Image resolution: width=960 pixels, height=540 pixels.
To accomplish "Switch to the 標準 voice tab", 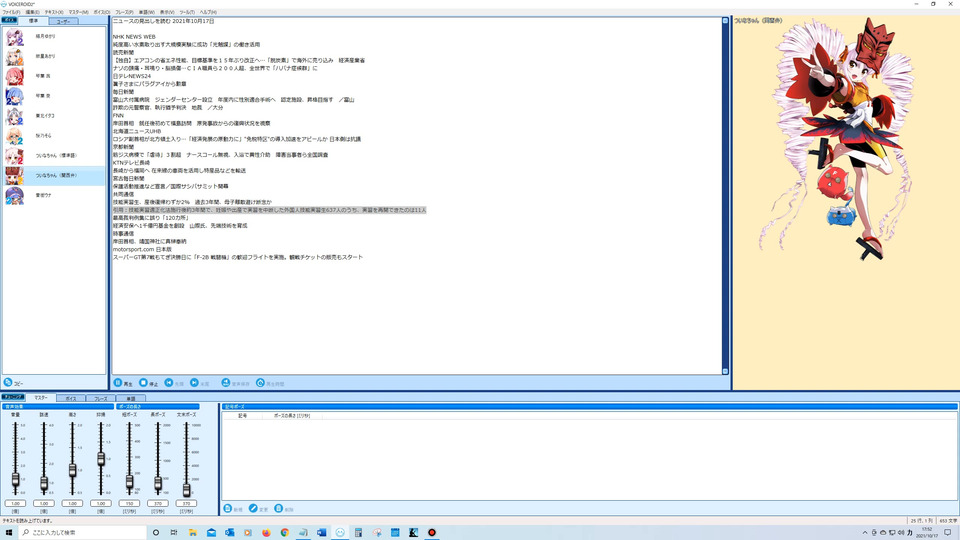I will pos(34,21).
